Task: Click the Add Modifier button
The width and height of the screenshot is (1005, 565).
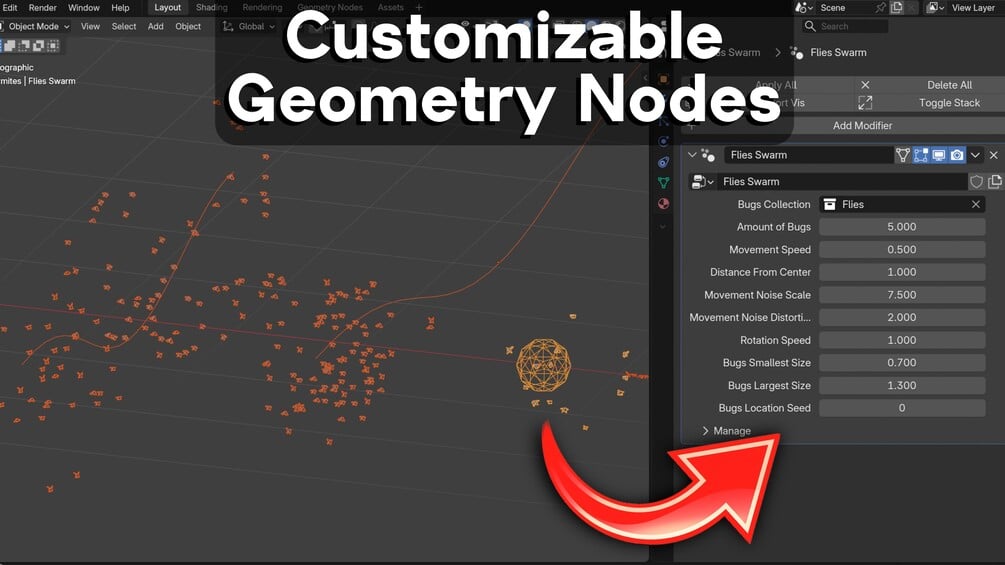Action: coord(843,126)
